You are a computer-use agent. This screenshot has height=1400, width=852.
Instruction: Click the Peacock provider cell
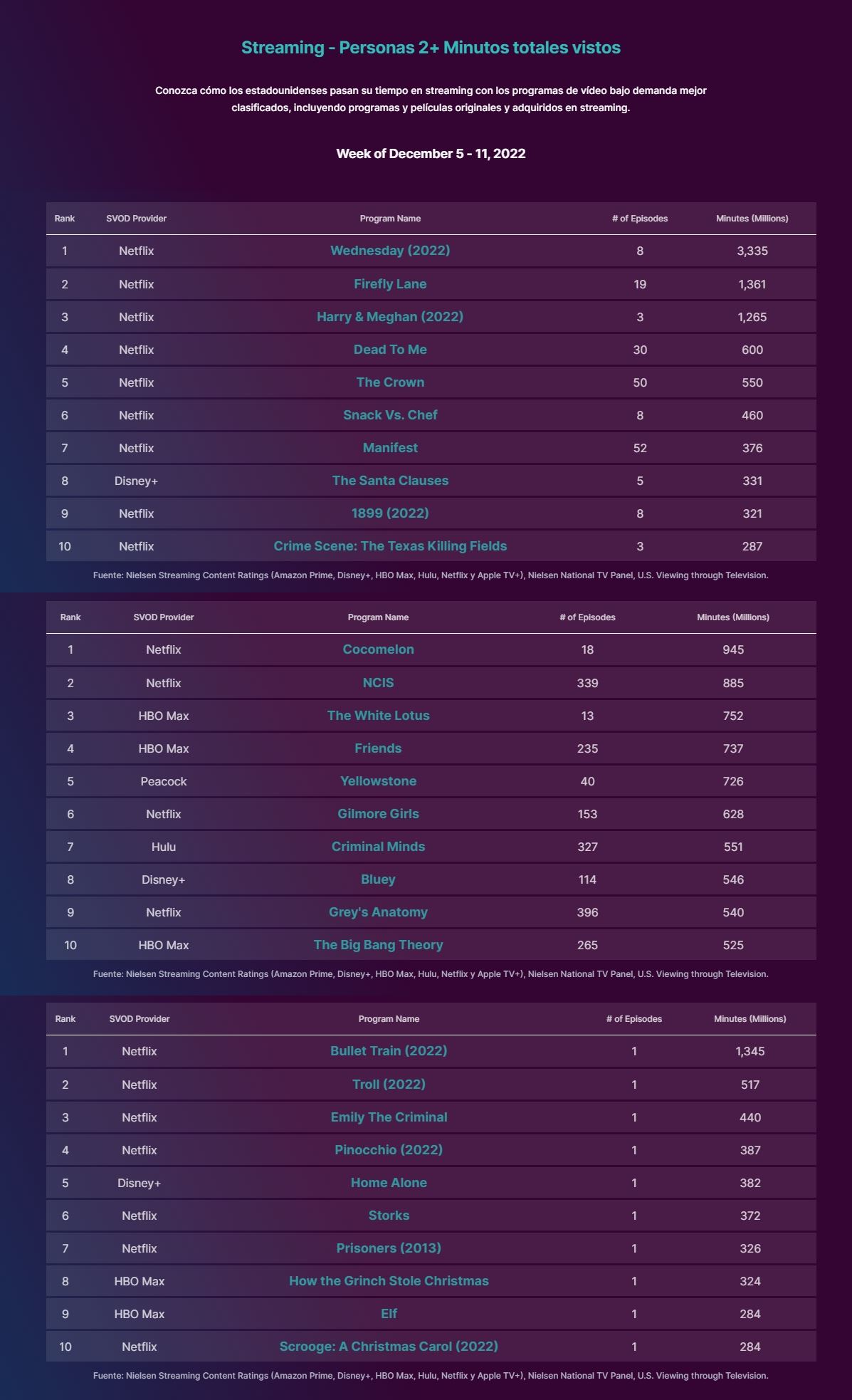coord(164,781)
